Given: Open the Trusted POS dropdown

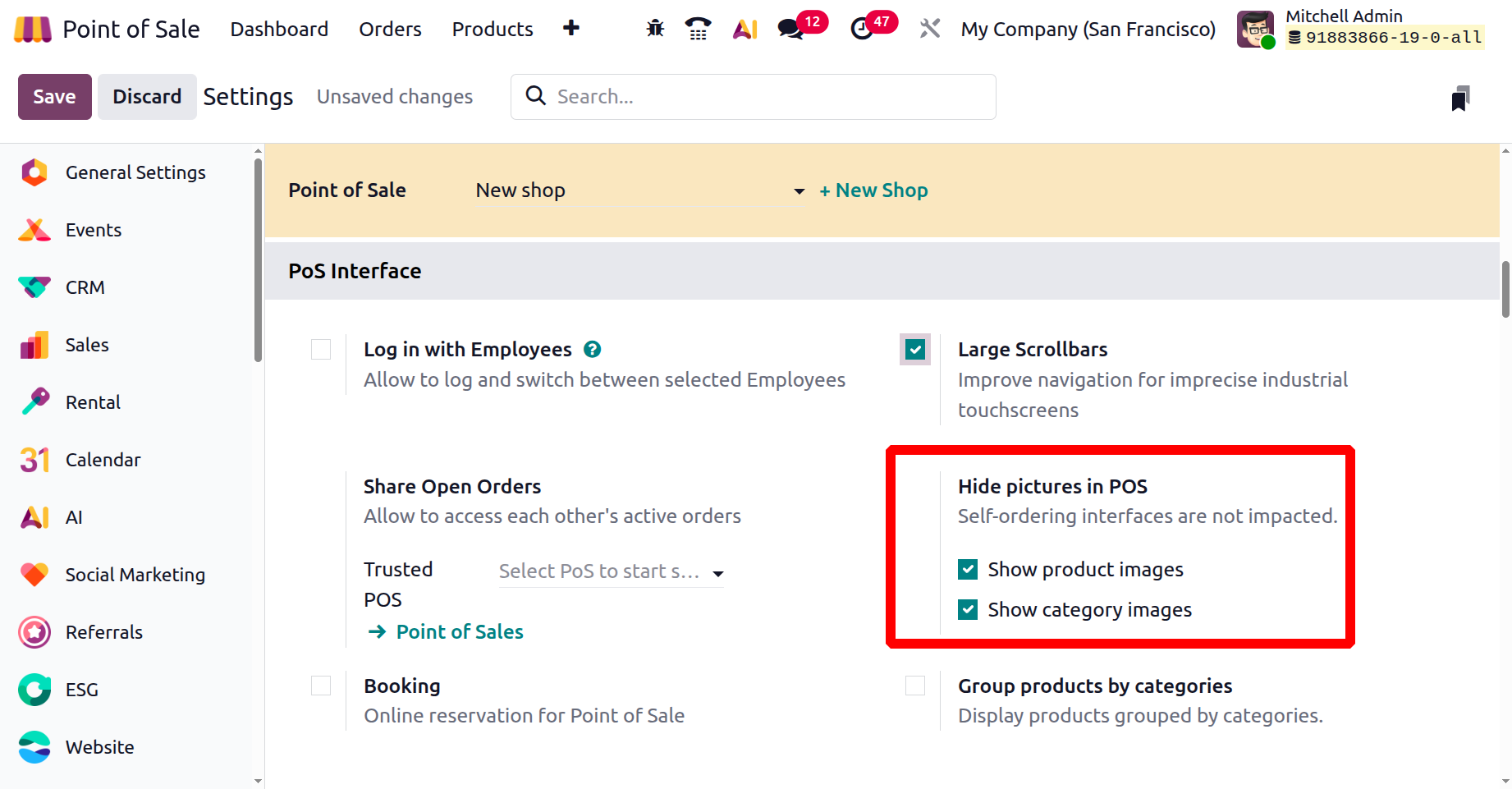Looking at the screenshot, I should 718,573.
